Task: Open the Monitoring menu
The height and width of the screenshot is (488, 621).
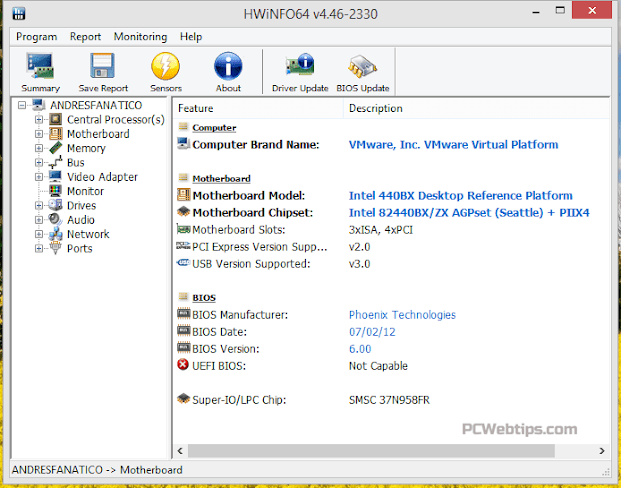Action: click(140, 37)
